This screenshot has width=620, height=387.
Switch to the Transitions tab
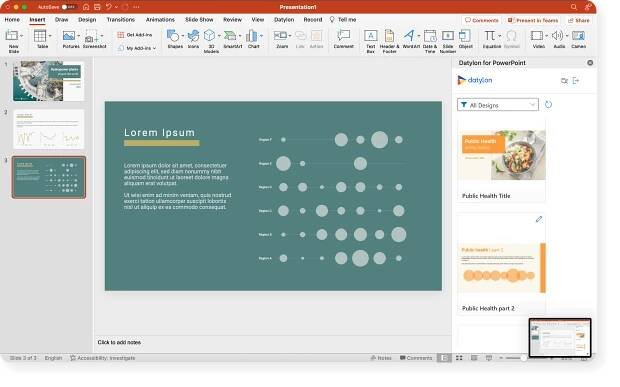[x=121, y=19]
